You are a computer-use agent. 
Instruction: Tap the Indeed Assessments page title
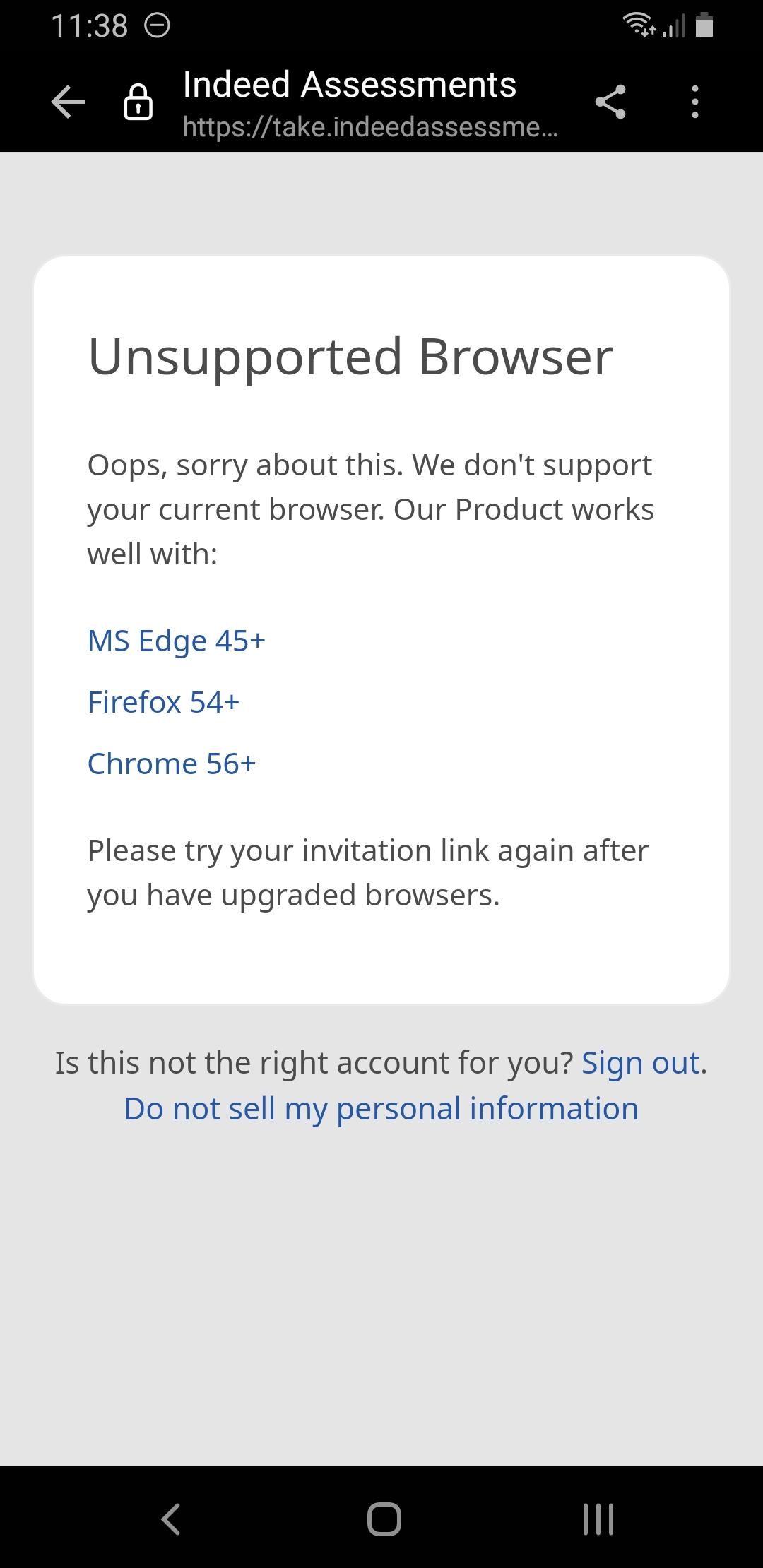point(349,84)
